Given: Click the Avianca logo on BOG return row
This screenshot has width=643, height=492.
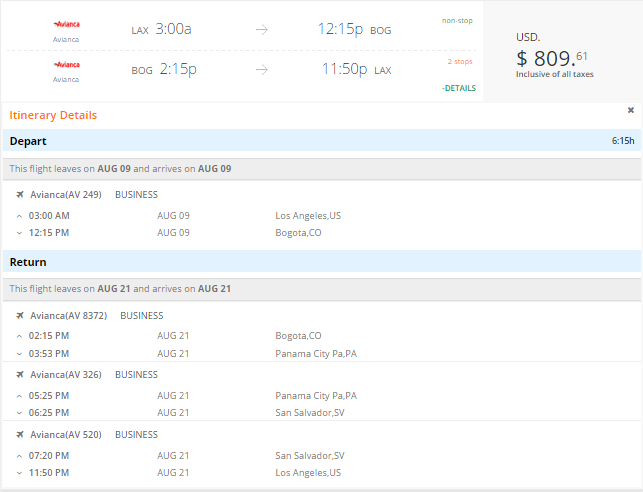Looking at the screenshot, I should (x=66, y=64).
